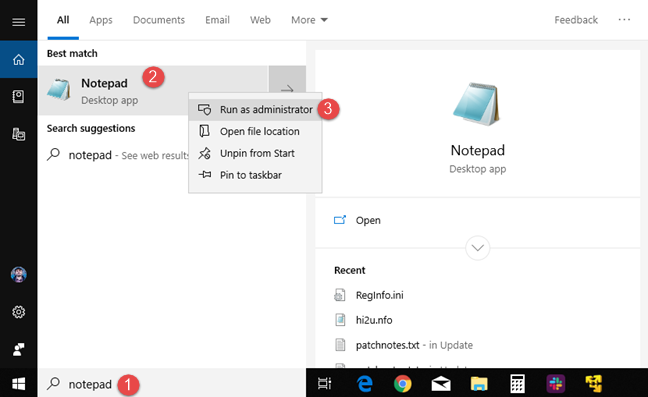Choose Pin to taskbar

click(x=255, y=175)
